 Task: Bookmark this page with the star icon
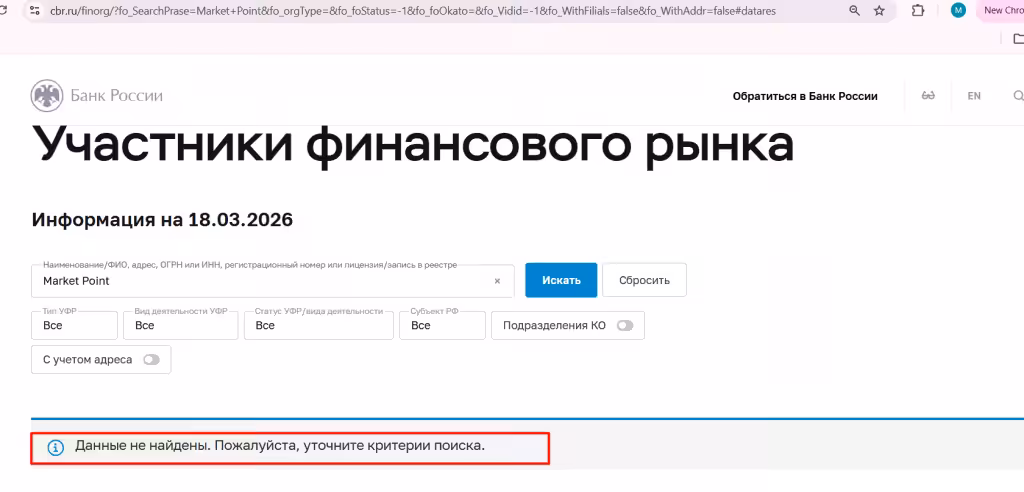point(879,10)
